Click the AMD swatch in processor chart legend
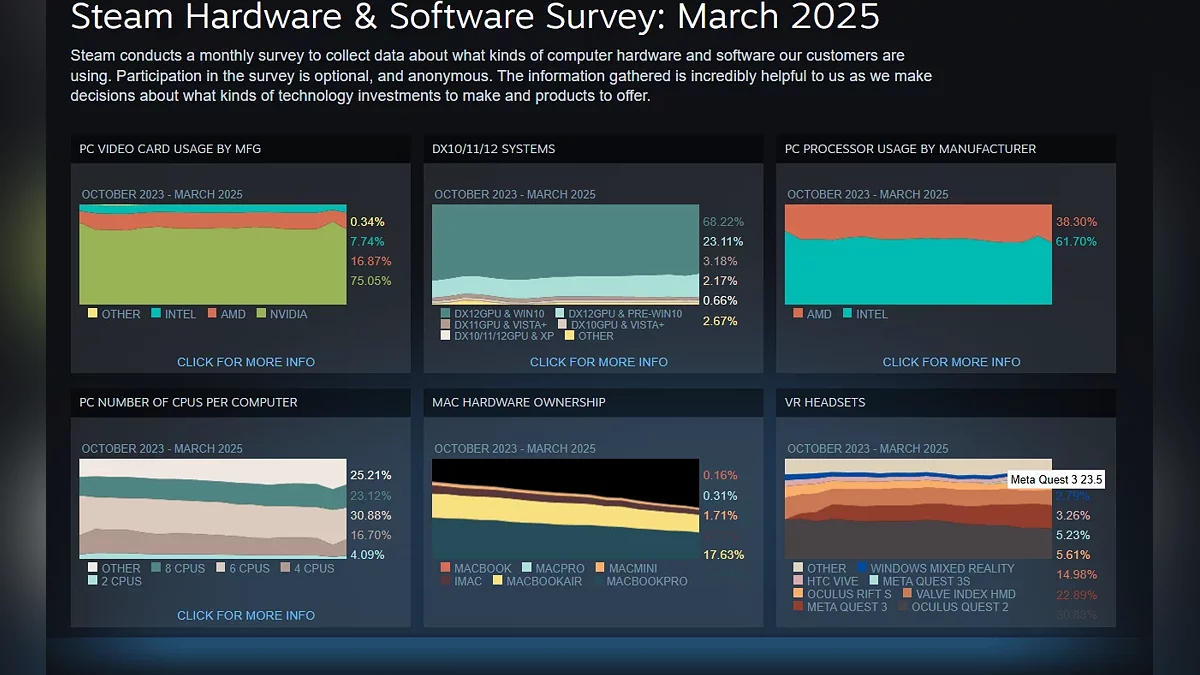The image size is (1200, 675). point(798,314)
